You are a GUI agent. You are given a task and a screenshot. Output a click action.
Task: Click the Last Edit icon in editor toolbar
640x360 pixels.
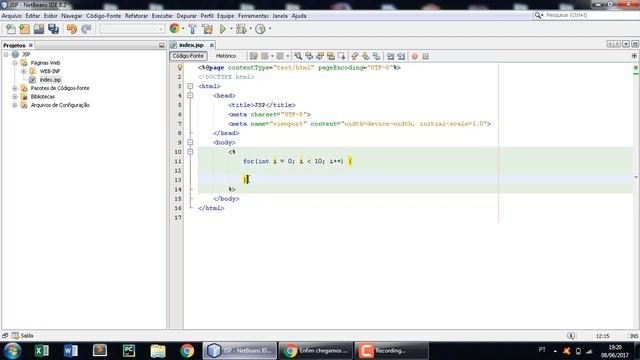tap(253, 56)
